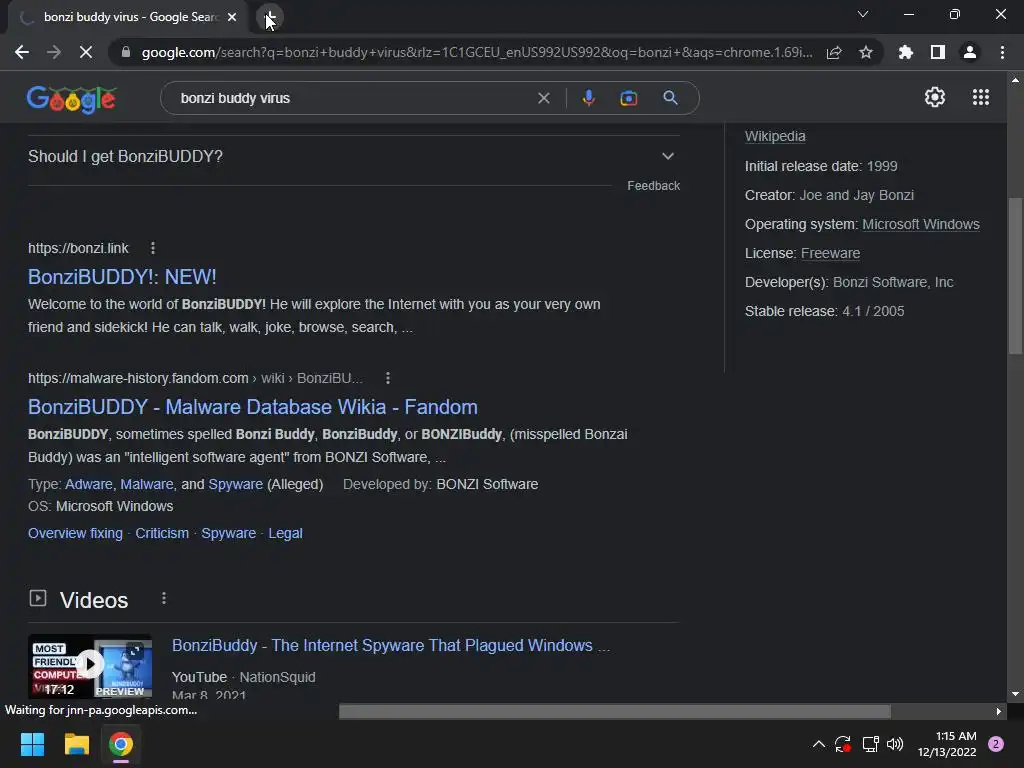Close the bonzi buddy virus tab

232,17
